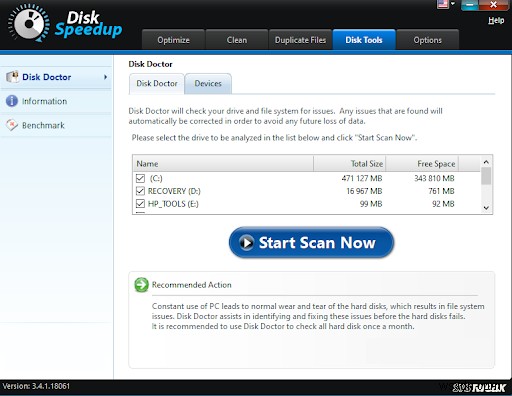Open the Options tab

[x=428, y=40]
